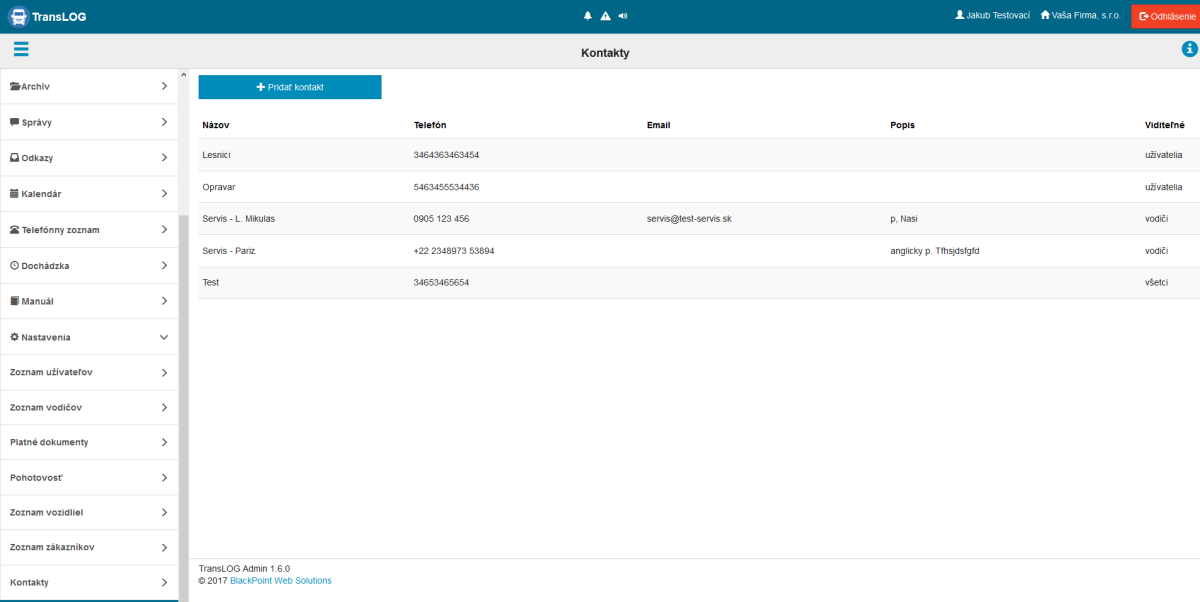Click the Názov column header

(216, 125)
